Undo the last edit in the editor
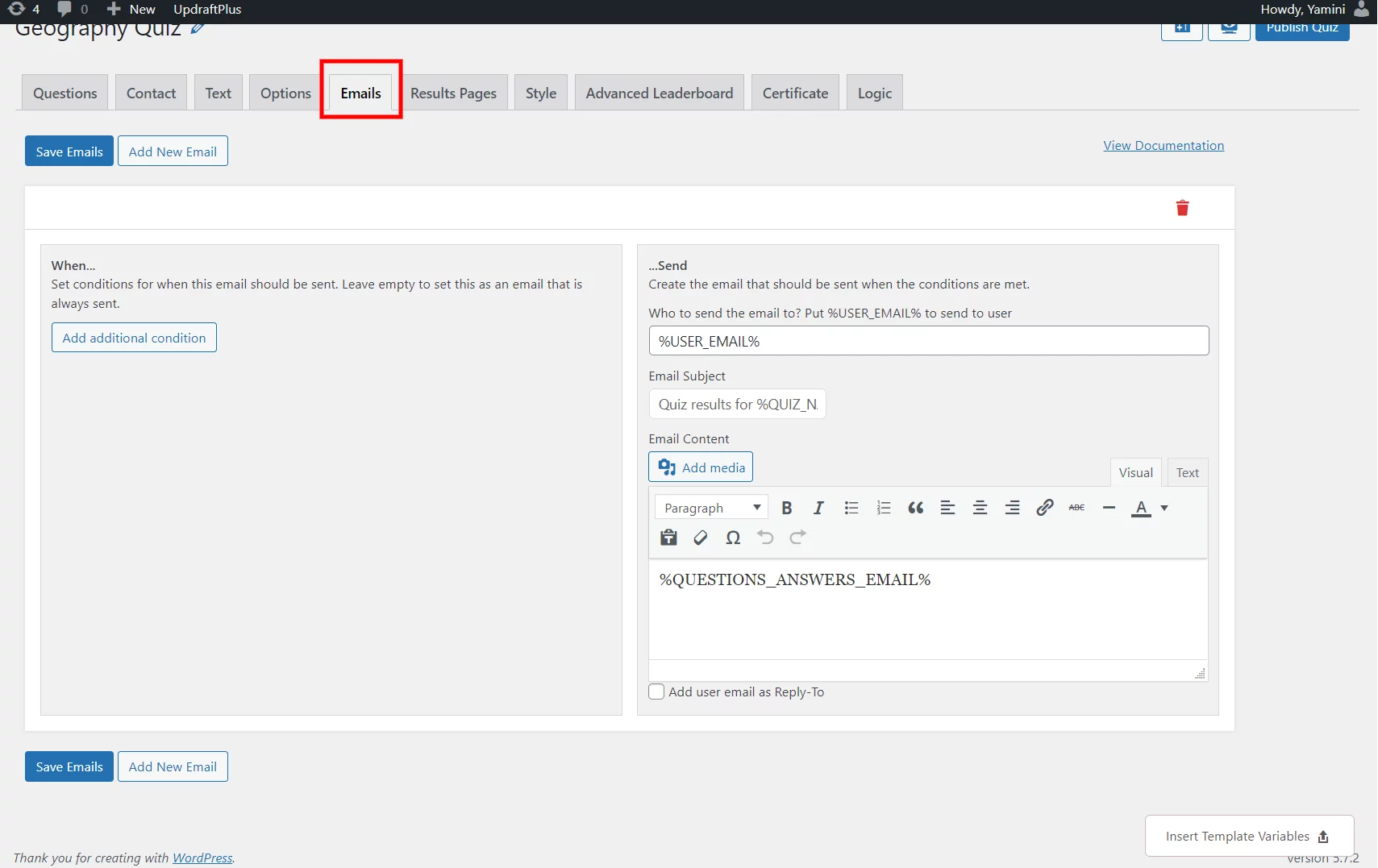This screenshot has height=868, width=1378. (764, 538)
